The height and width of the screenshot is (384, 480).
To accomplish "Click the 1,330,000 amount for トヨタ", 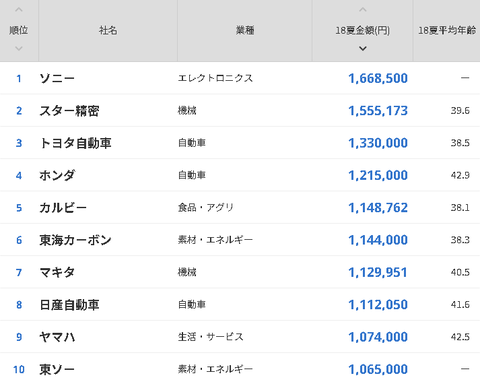I will tap(378, 143).
